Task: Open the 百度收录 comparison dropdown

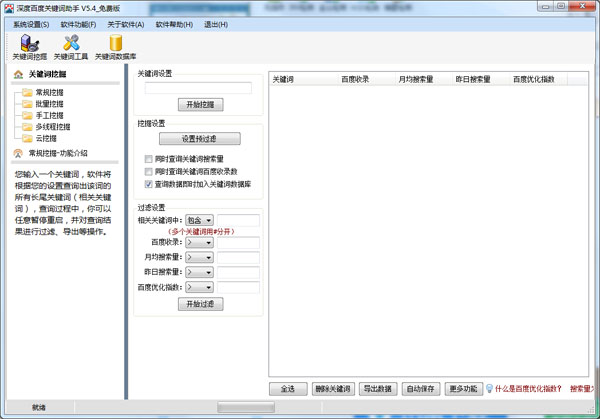Action: [199, 243]
